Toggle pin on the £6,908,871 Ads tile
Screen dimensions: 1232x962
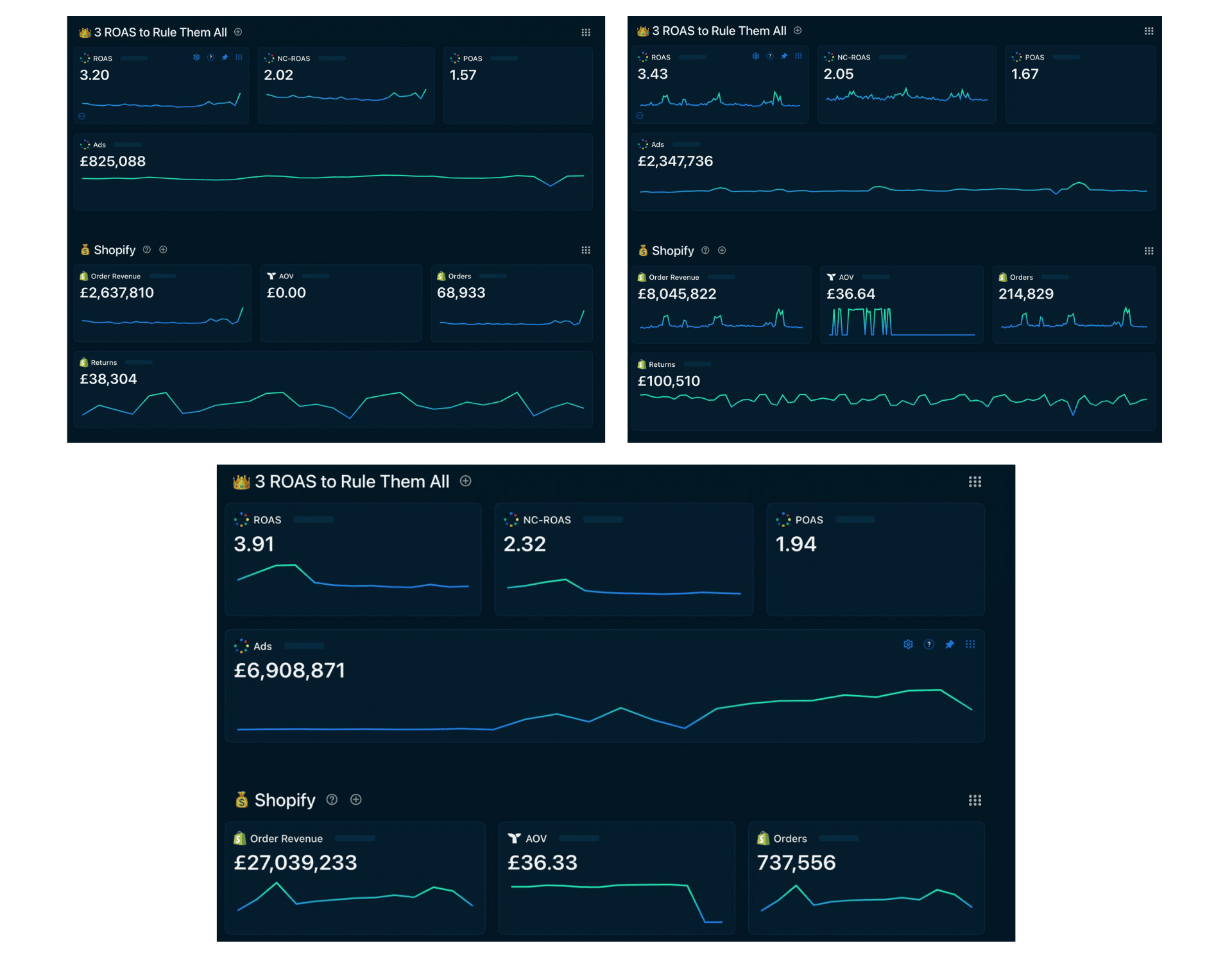coord(950,645)
